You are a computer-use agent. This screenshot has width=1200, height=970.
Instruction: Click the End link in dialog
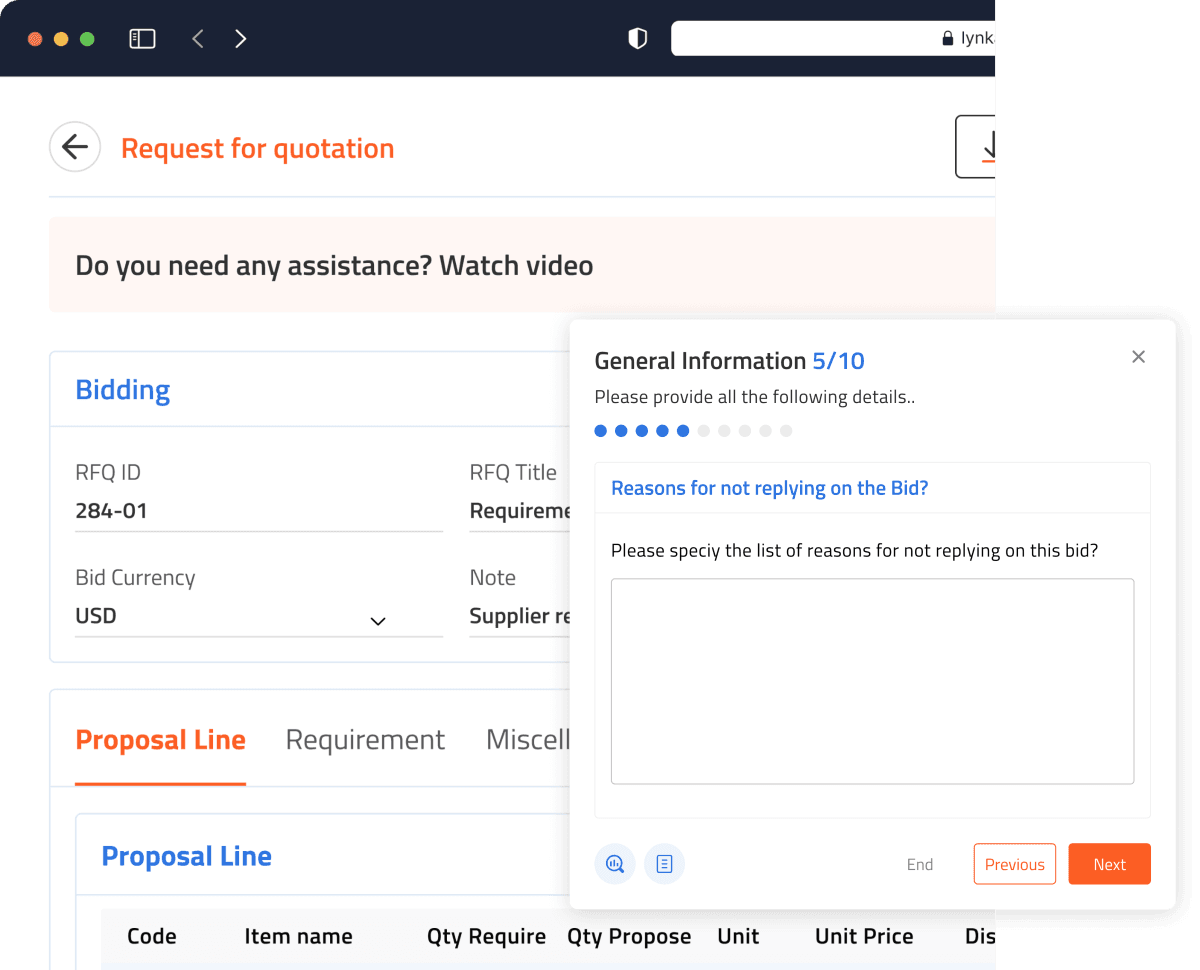(920, 865)
